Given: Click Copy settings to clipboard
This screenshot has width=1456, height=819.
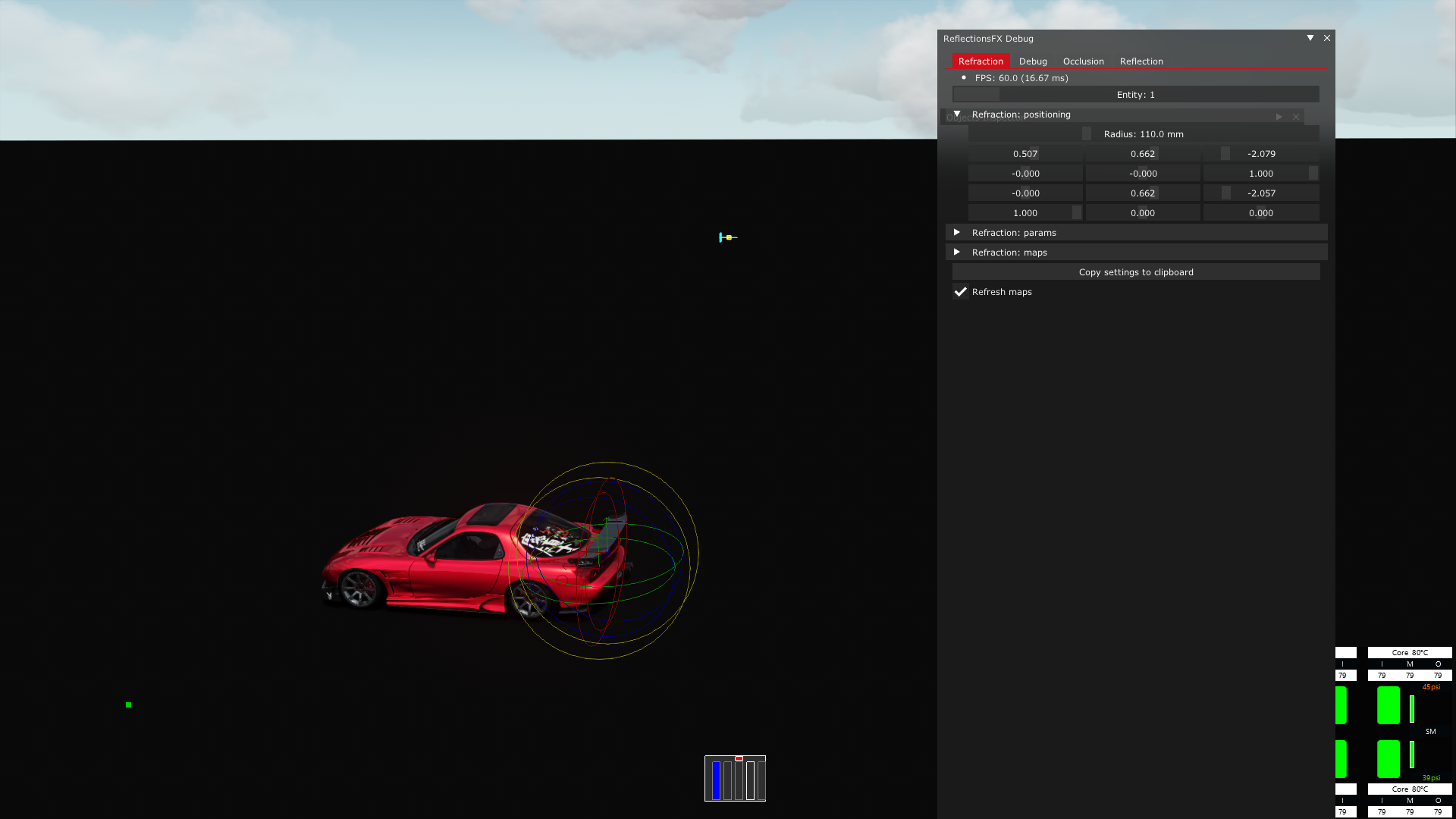Looking at the screenshot, I should 1136,271.
